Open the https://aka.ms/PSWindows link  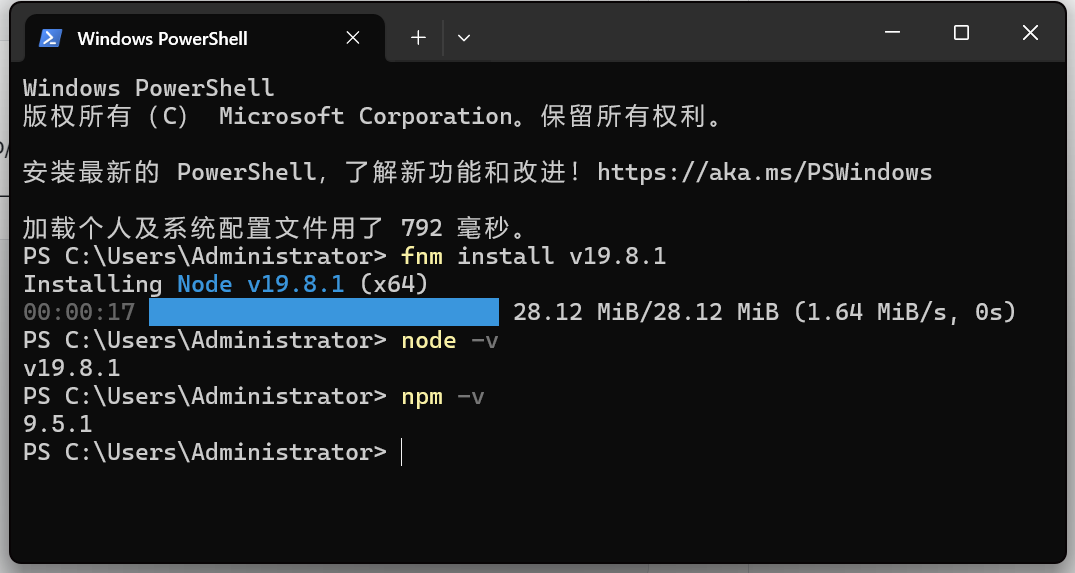coord(764,172)
